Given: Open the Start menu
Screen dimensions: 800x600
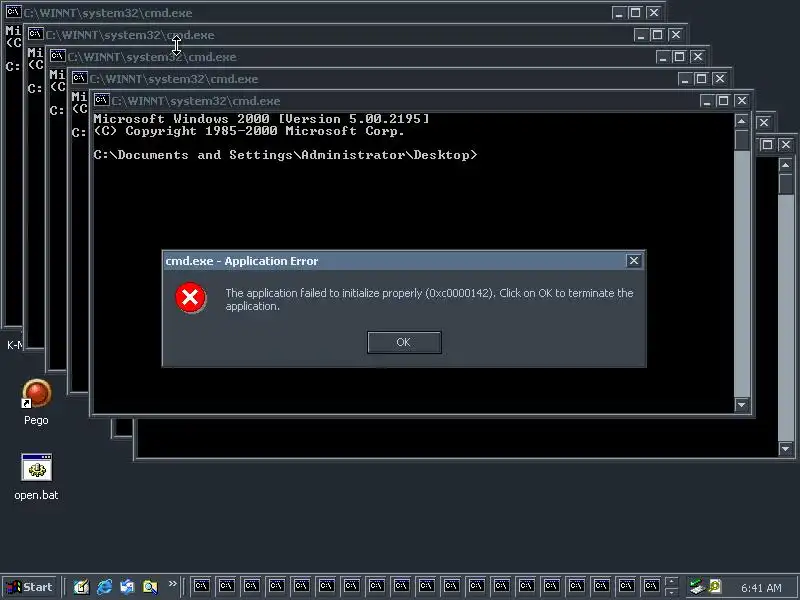Looking at the screenshot, I should click(x=30, y=587).
